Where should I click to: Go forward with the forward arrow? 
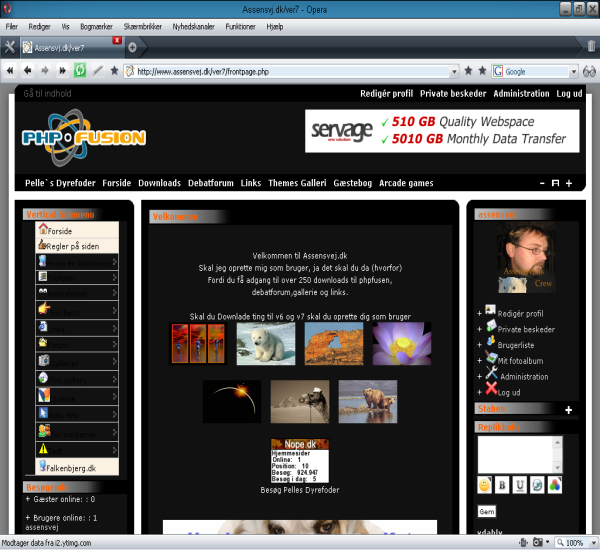(45, 70)
